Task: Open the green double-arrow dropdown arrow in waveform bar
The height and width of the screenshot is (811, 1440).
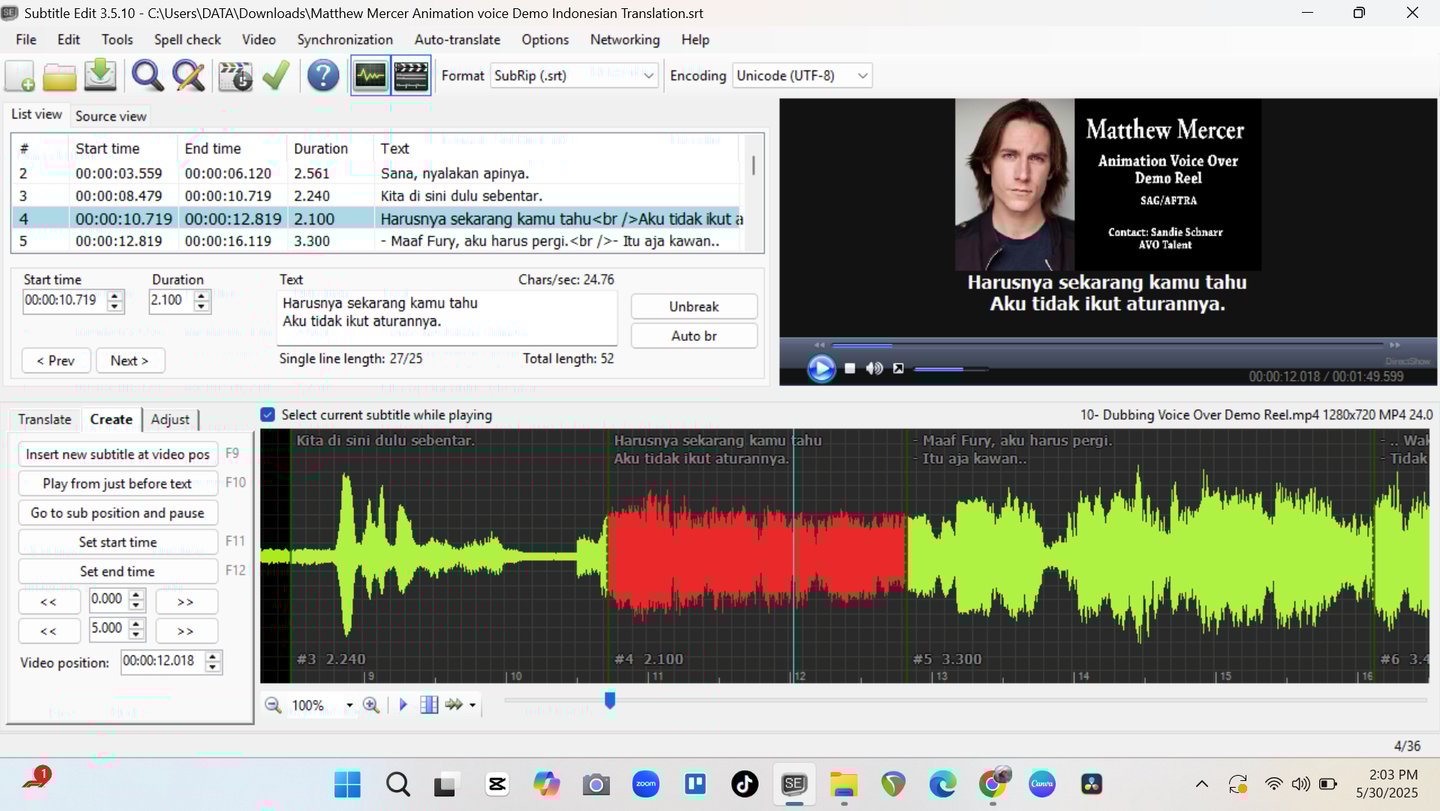Action: (x=472, y=706)
